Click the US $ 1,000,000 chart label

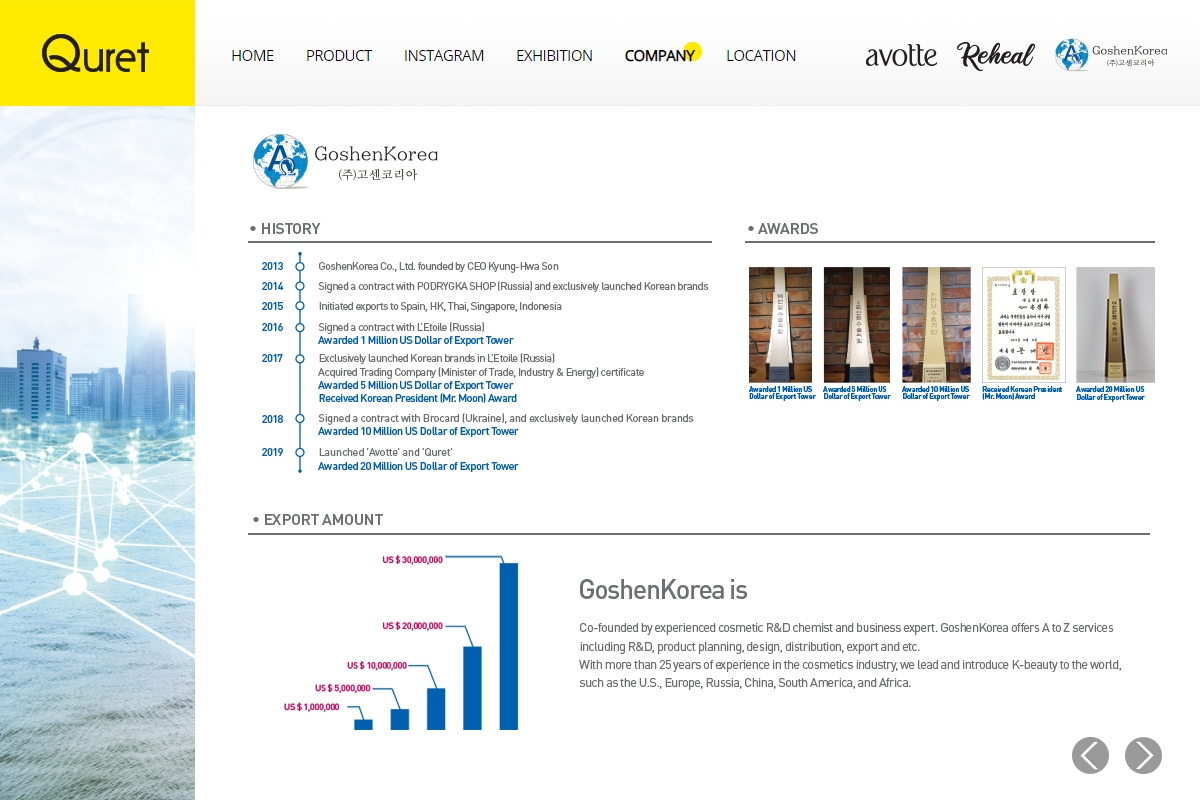coord(311,707)
